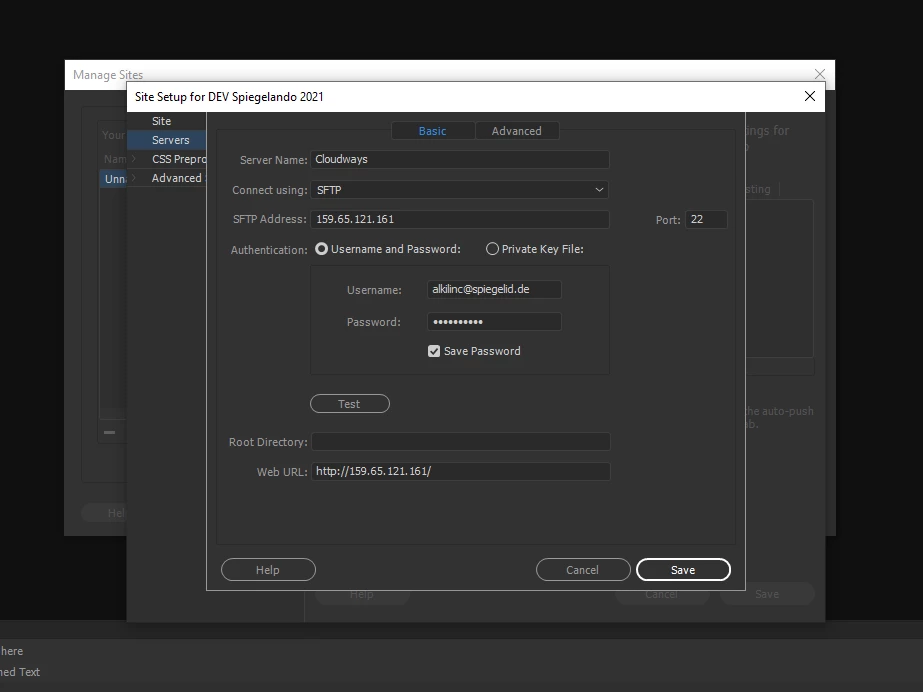Image resolution: width=923 pixels, height=692 pixels.
Task: Open the Connect using SFTP dropdown
Action: [460, 189]
